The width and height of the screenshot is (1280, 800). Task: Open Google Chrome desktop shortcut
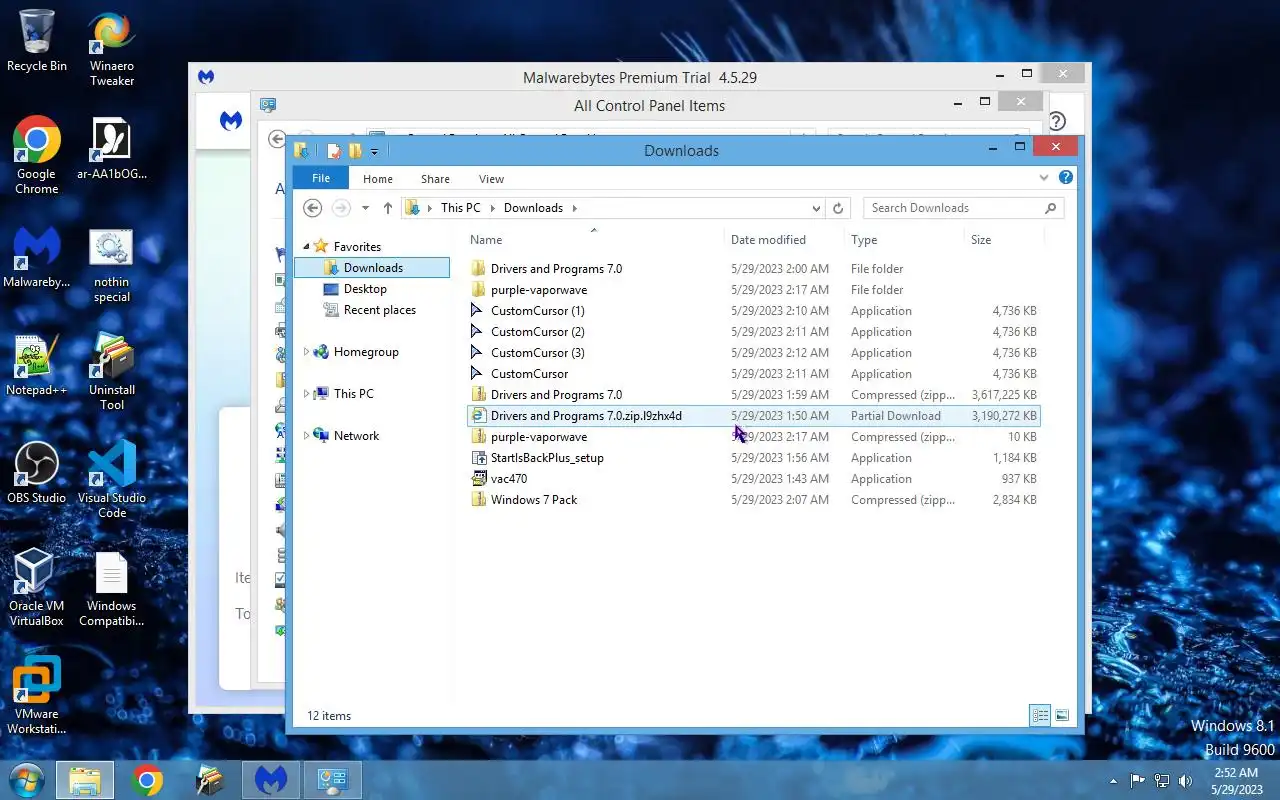point(37,156)
